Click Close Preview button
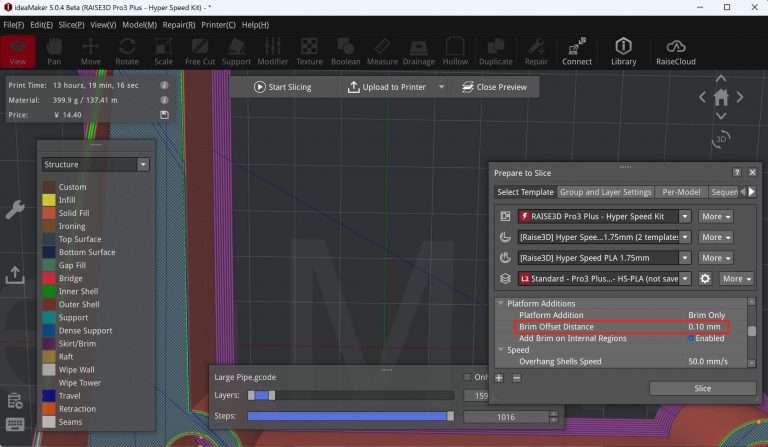This screenshot has width=768, height=447. pyautogui.click(x=495, y=87)
